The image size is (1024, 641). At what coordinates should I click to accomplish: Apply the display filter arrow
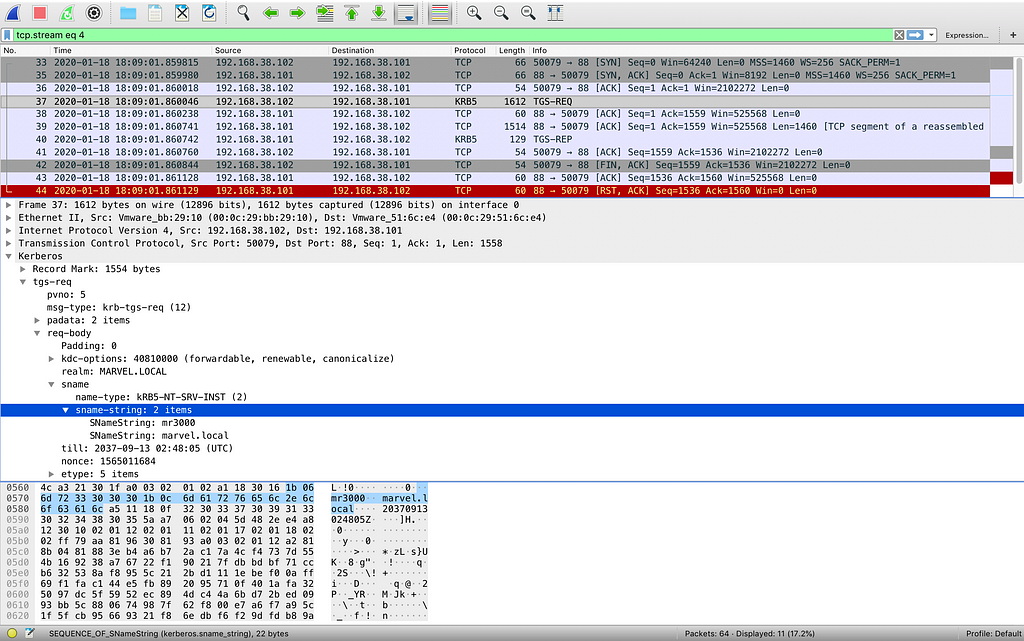[x=915, y=35]
